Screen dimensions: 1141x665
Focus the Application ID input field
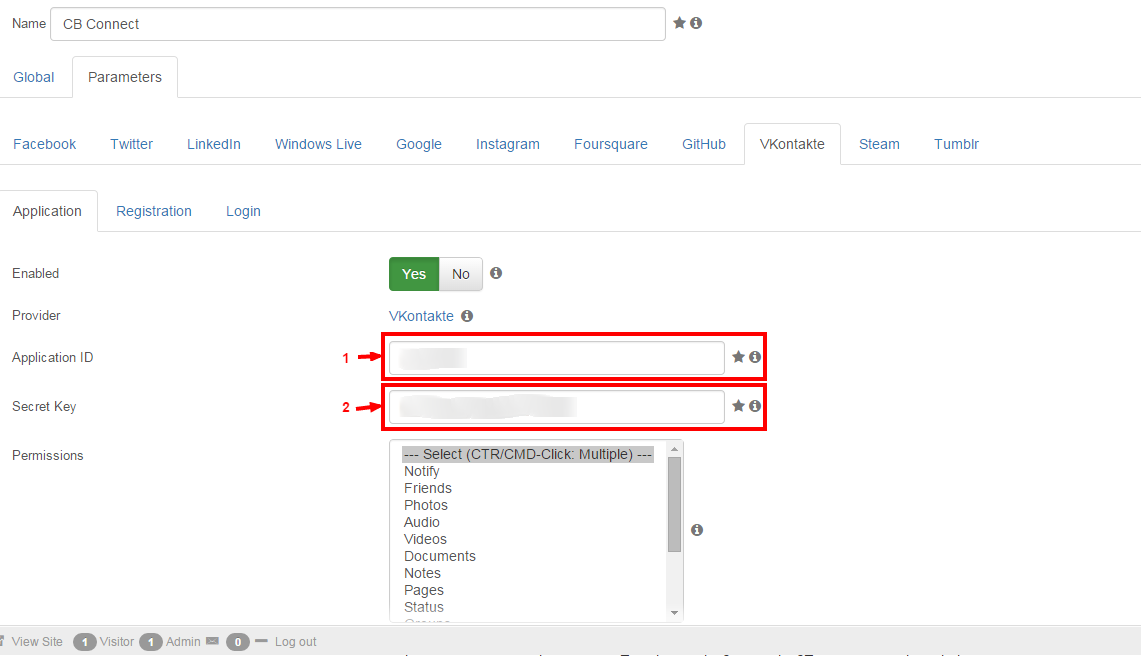(x=557, y=357)
